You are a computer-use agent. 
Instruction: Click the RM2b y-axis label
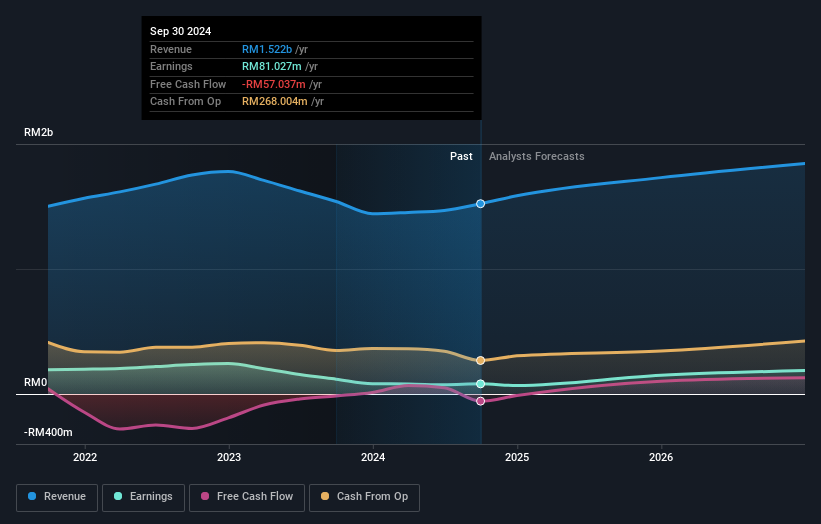click(38, 132)
